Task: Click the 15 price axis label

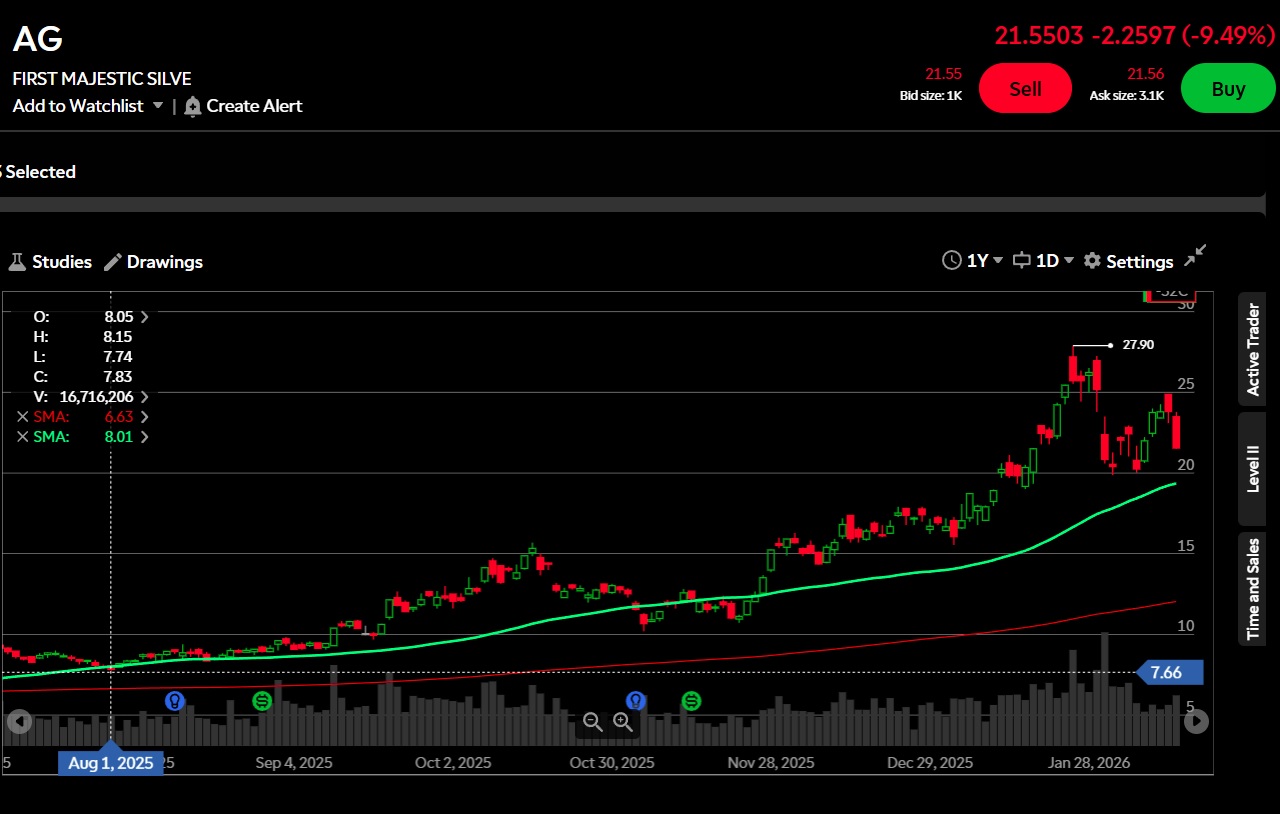Action: (x=1186, y=546)
